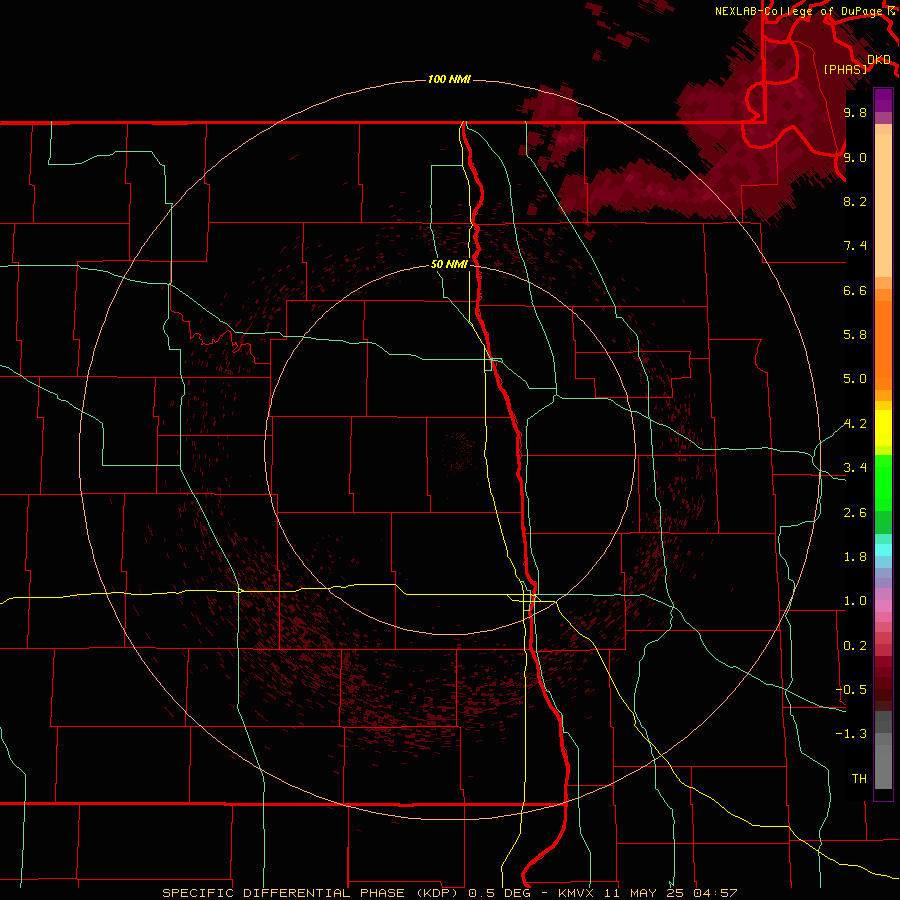Click the -1.3 legend value

(852, 734)
